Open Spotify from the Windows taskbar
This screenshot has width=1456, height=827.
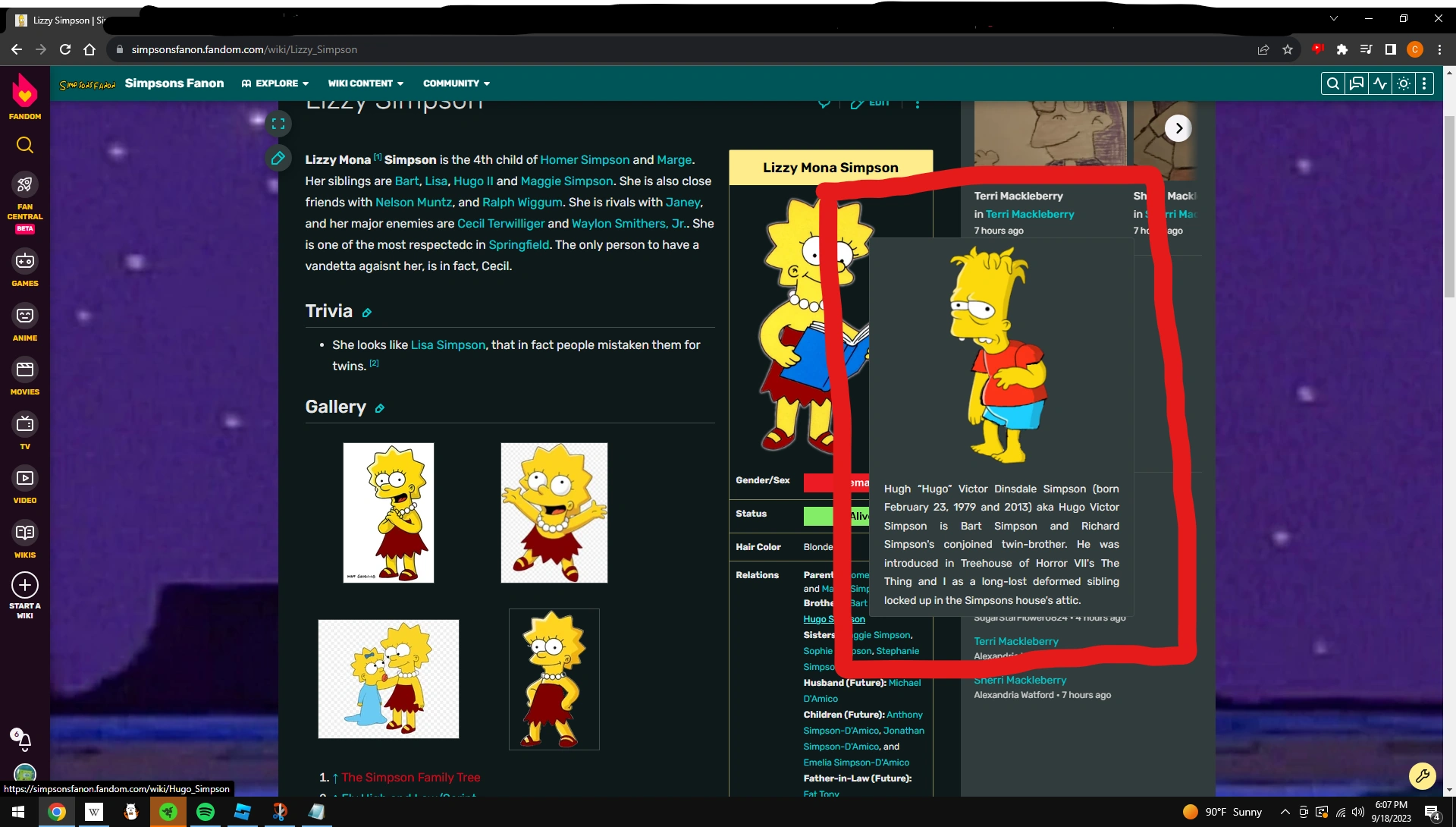(206, 813)
